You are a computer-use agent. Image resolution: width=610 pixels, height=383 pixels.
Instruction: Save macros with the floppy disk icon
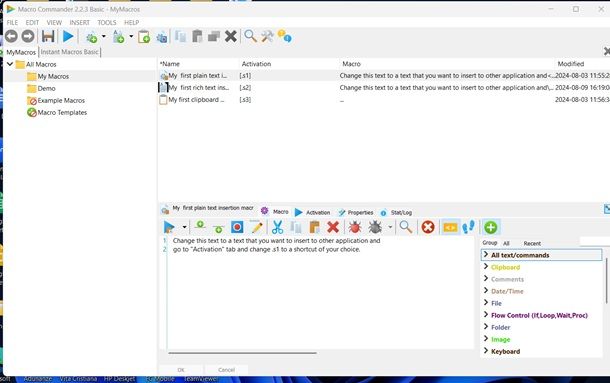[48, 37]
